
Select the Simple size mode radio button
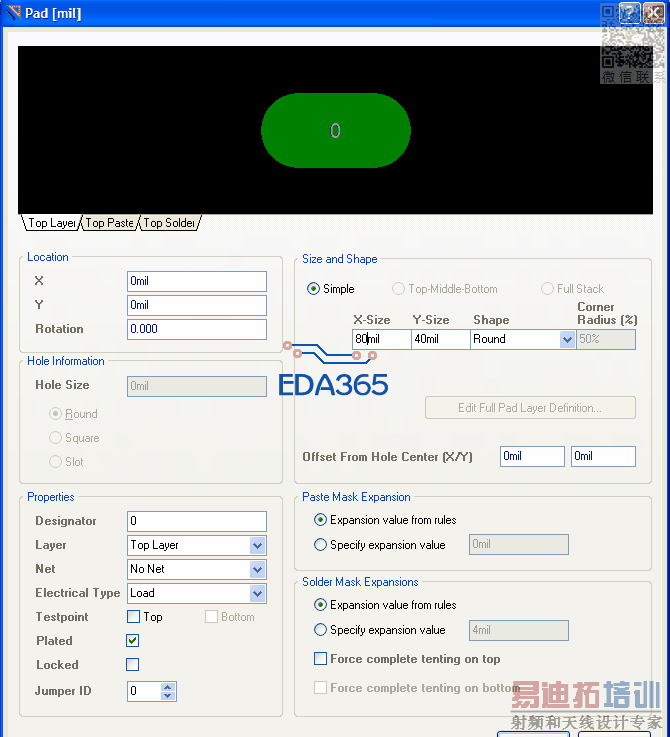click(x=313, y=289)
